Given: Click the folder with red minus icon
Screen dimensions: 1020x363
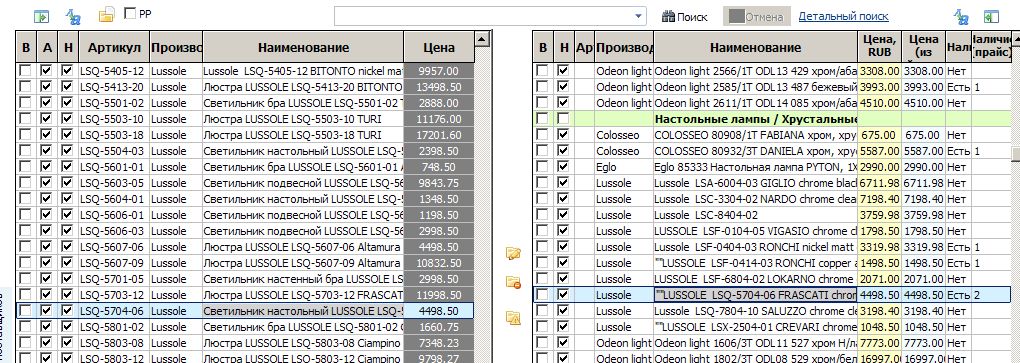Looking at the screenshot, I should click(x=513, y=282).
